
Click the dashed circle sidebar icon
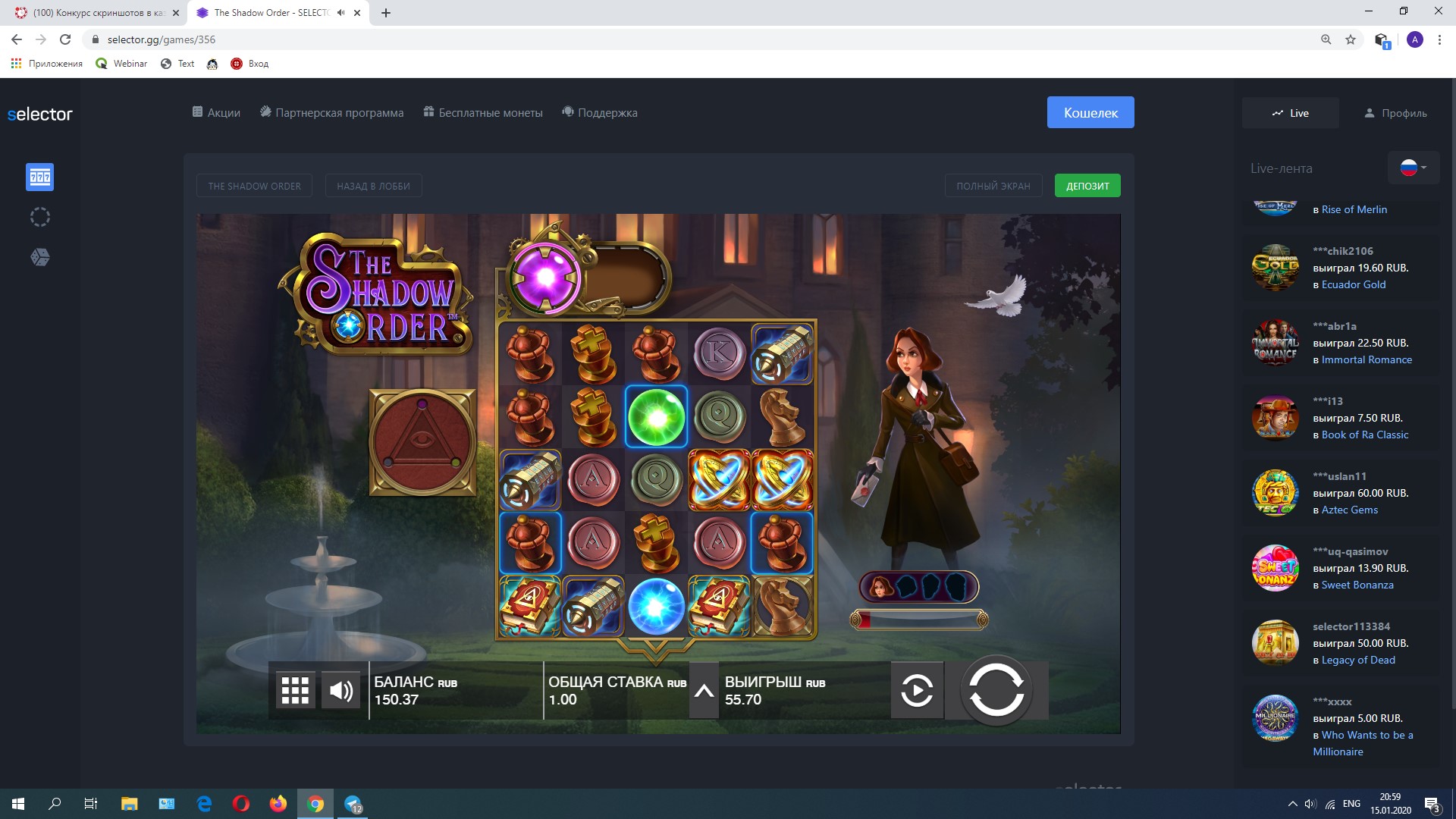tap(40, 218)
